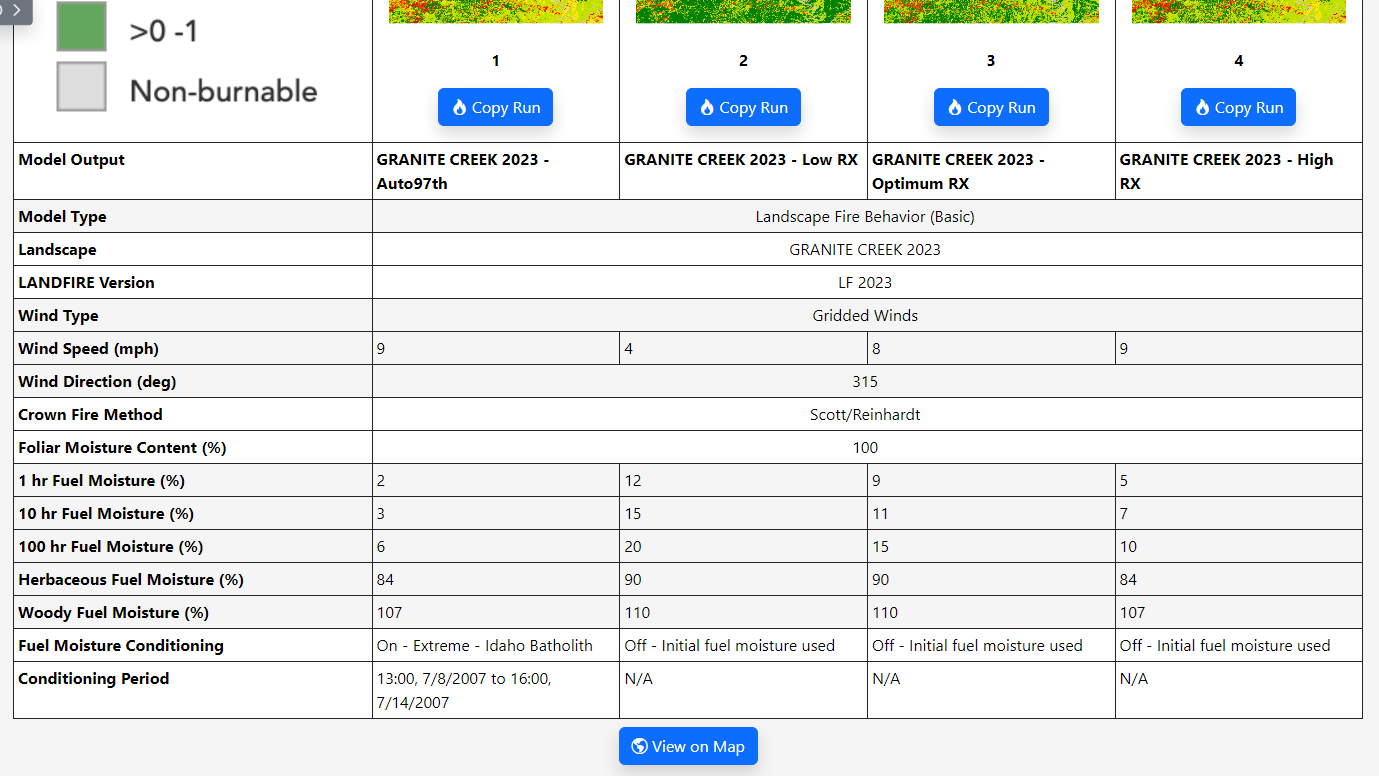Screen dimensions: 1379x776
Task: Click the globe icon inside View on Map
Action: point(639,746)
